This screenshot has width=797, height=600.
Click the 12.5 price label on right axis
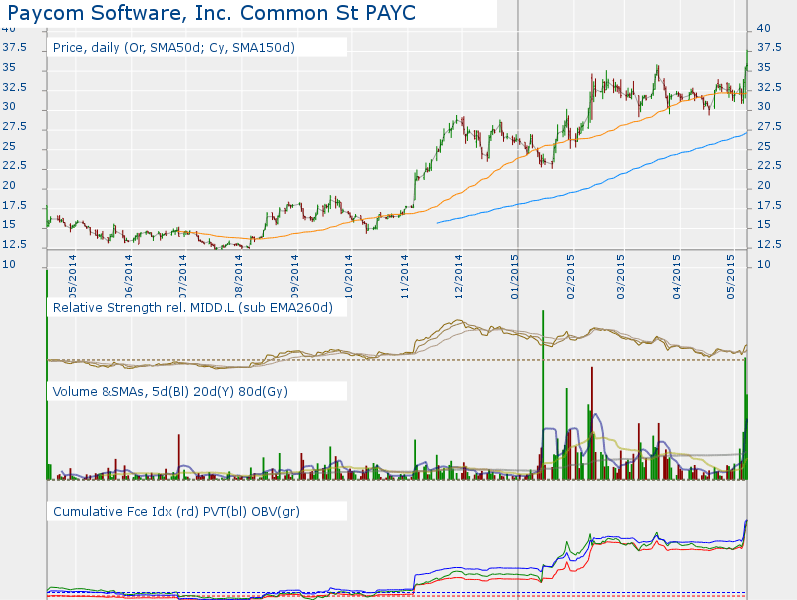[x=769, y=245]
